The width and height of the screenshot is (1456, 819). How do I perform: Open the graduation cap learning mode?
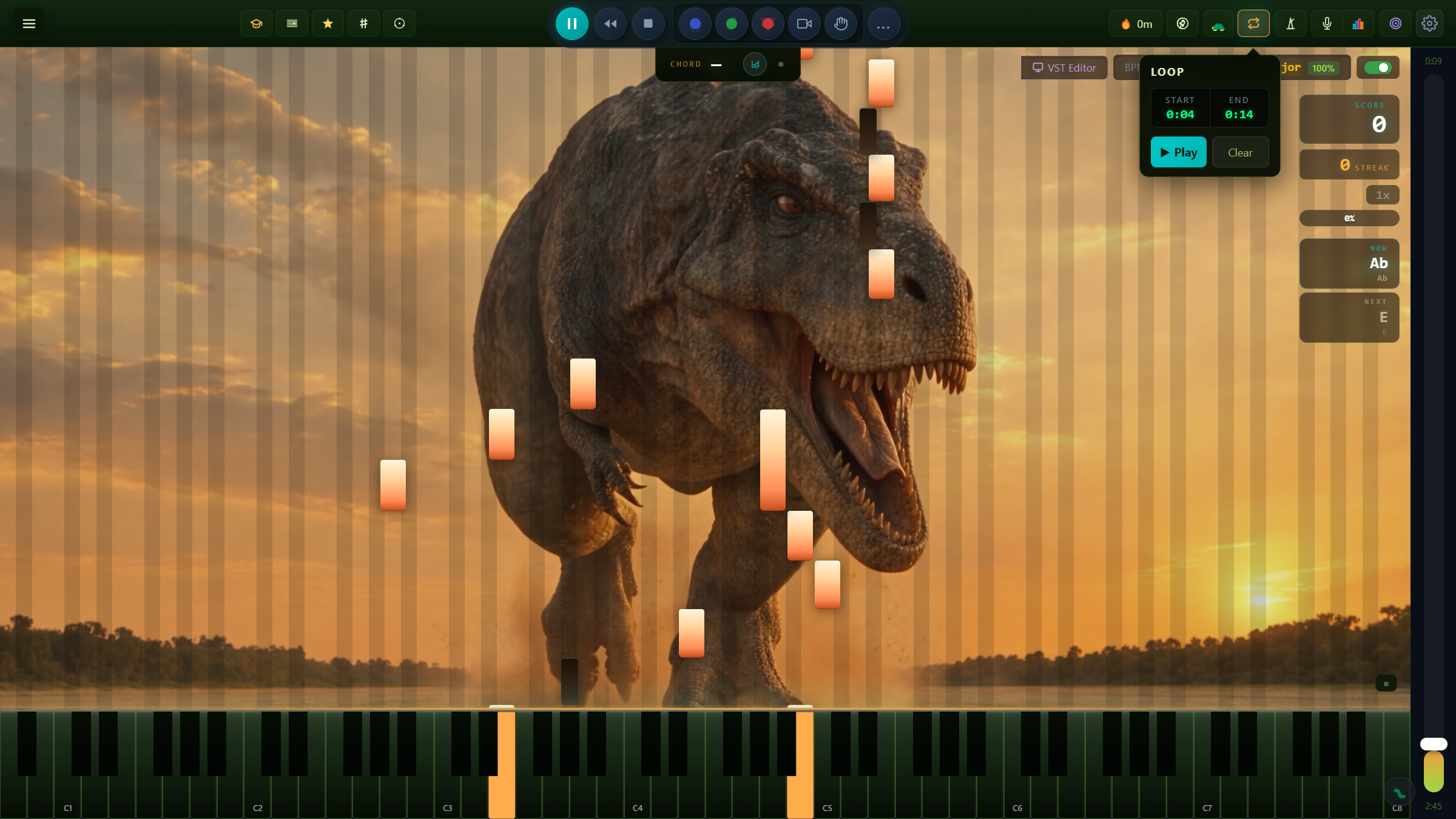(257, 24)
